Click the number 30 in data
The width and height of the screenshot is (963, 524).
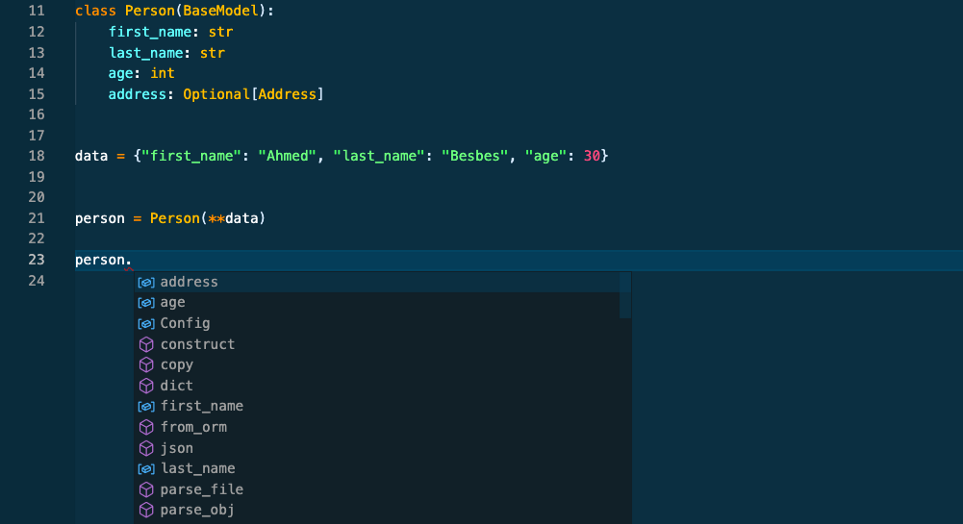591,156
